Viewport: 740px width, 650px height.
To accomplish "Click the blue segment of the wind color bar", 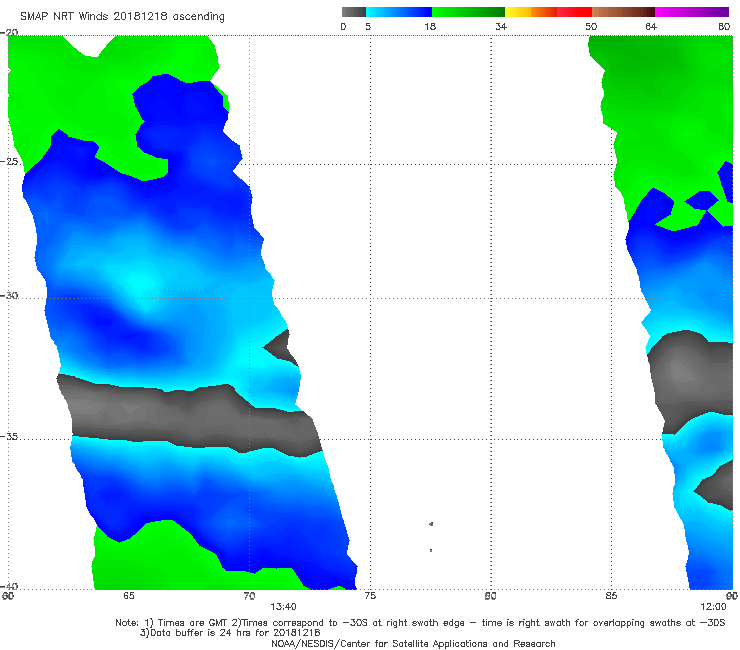I will (x=399, y=12).
